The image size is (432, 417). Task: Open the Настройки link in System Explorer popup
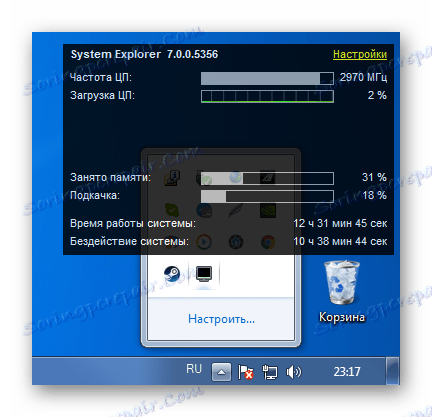click(x=360, y=54)
